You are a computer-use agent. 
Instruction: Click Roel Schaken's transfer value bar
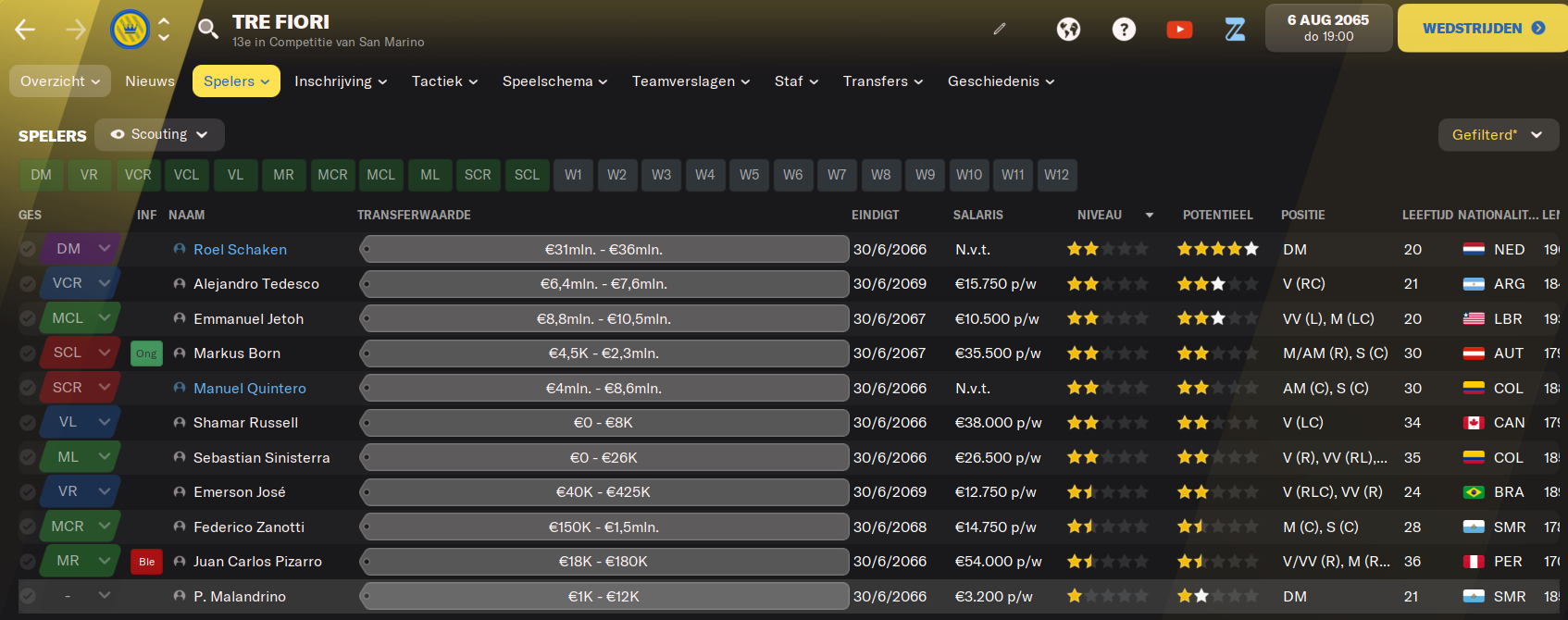point(604,249)
